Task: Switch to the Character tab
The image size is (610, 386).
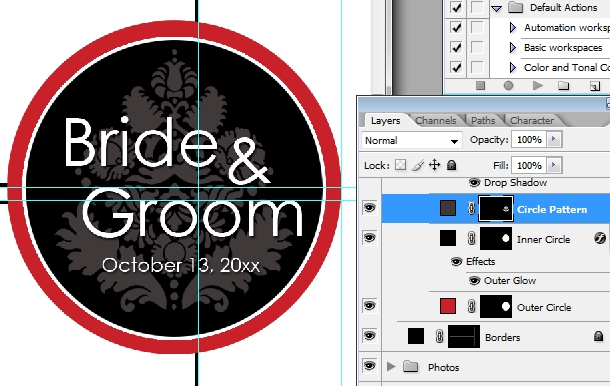Action: [532, 121]
